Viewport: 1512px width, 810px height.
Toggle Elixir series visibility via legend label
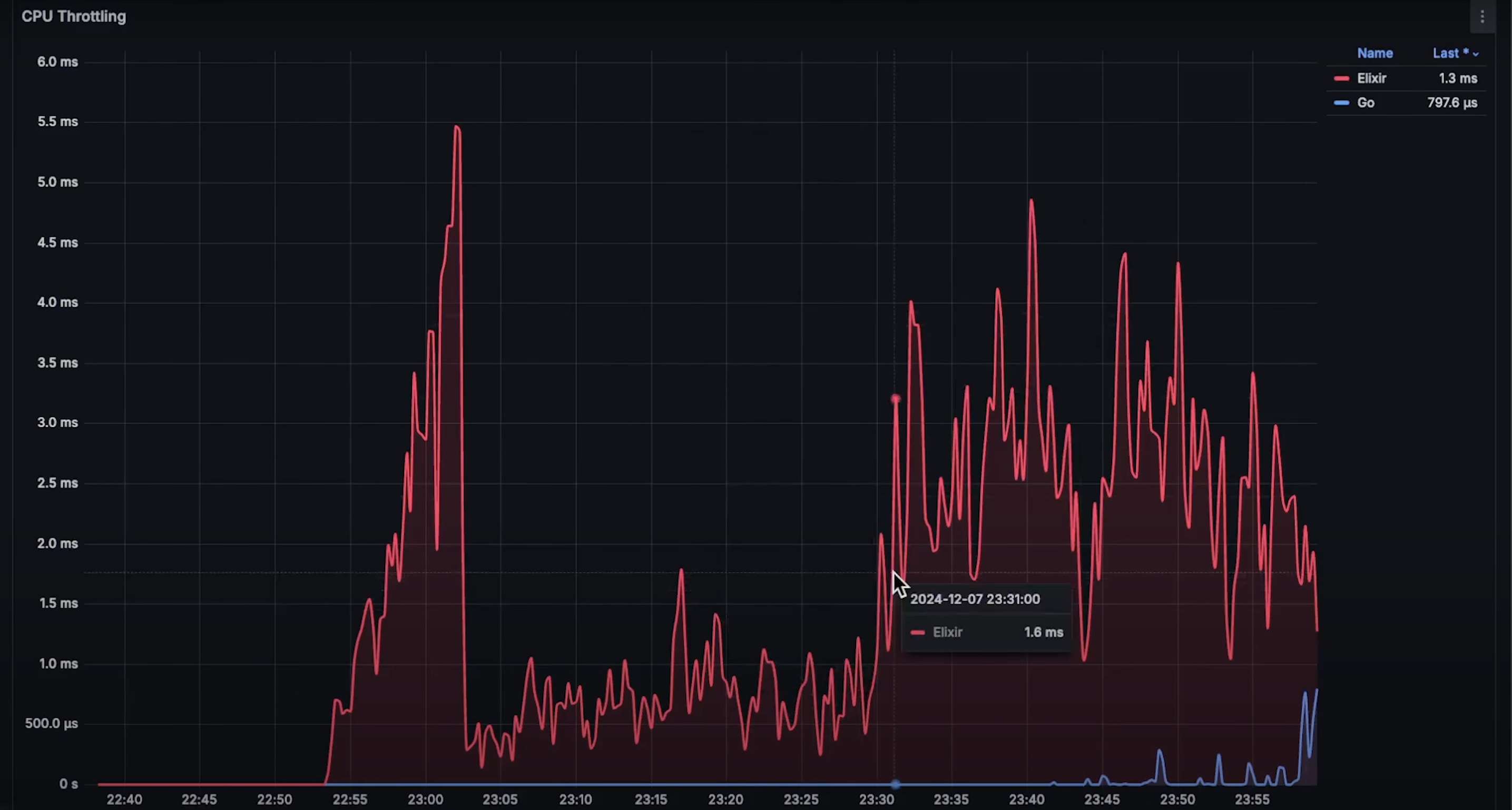tap(1371, 78)
